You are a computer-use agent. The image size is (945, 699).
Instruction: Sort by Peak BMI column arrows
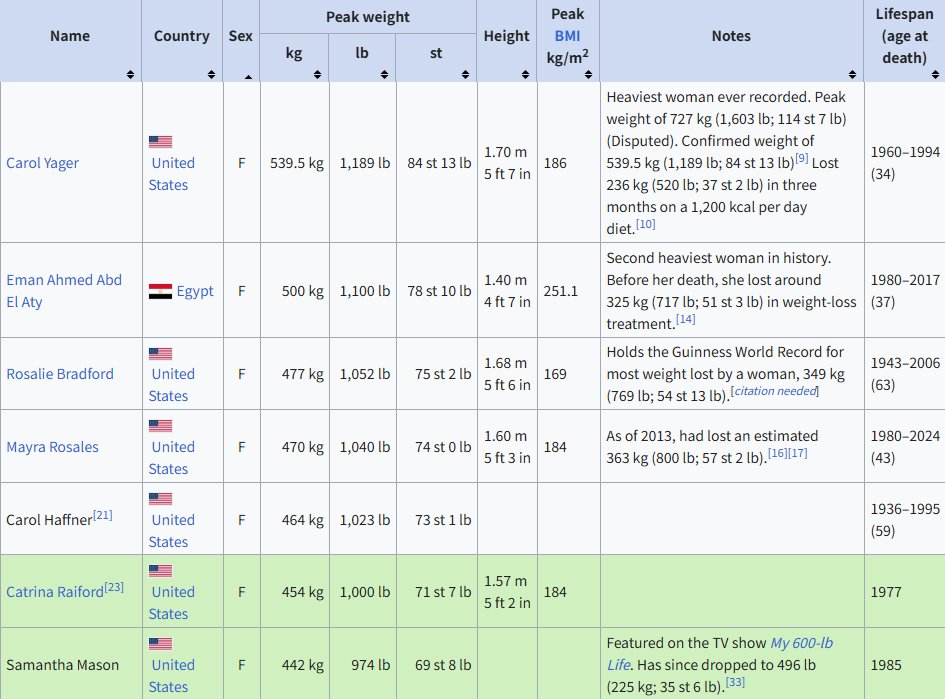coord(588,74)
